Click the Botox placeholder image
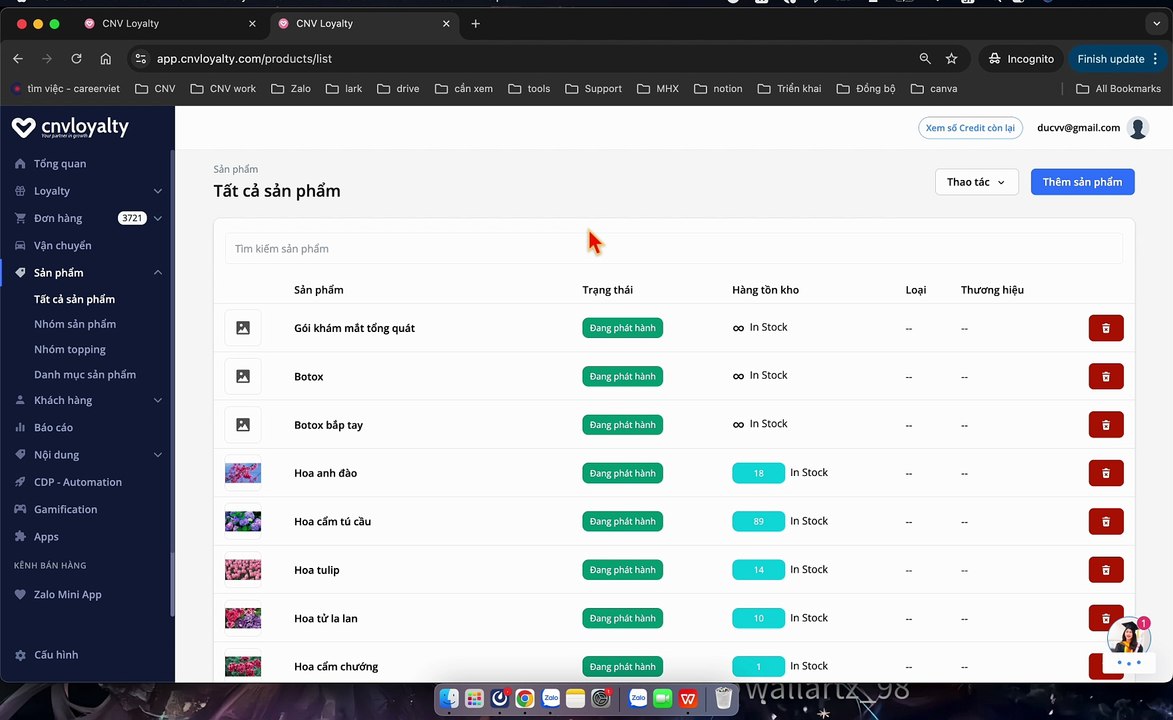This screenshot has width=1173, height=720. pyautogui.click(x=243, y=376)
